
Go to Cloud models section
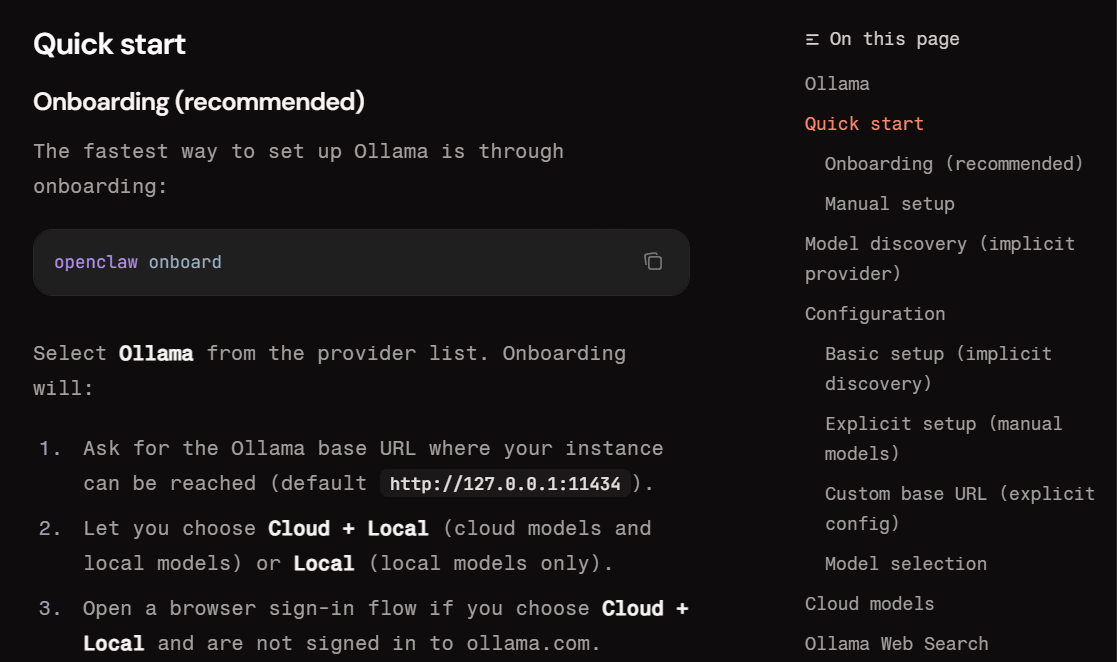[869, 604]
